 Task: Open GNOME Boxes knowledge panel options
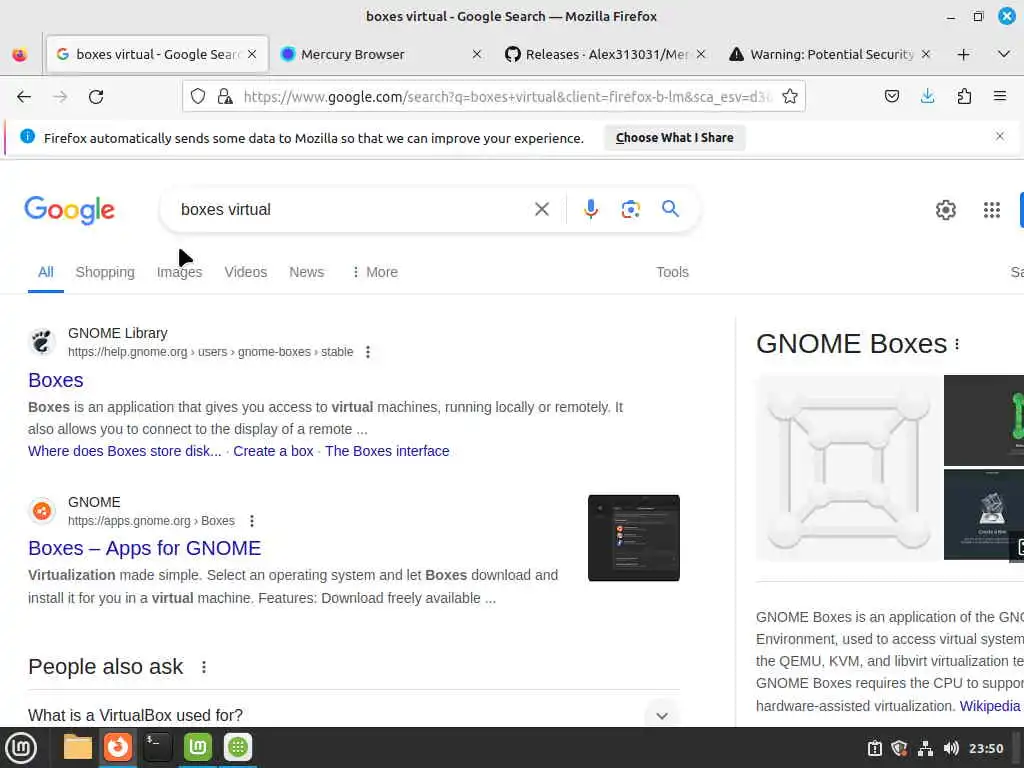click(957, 344)
